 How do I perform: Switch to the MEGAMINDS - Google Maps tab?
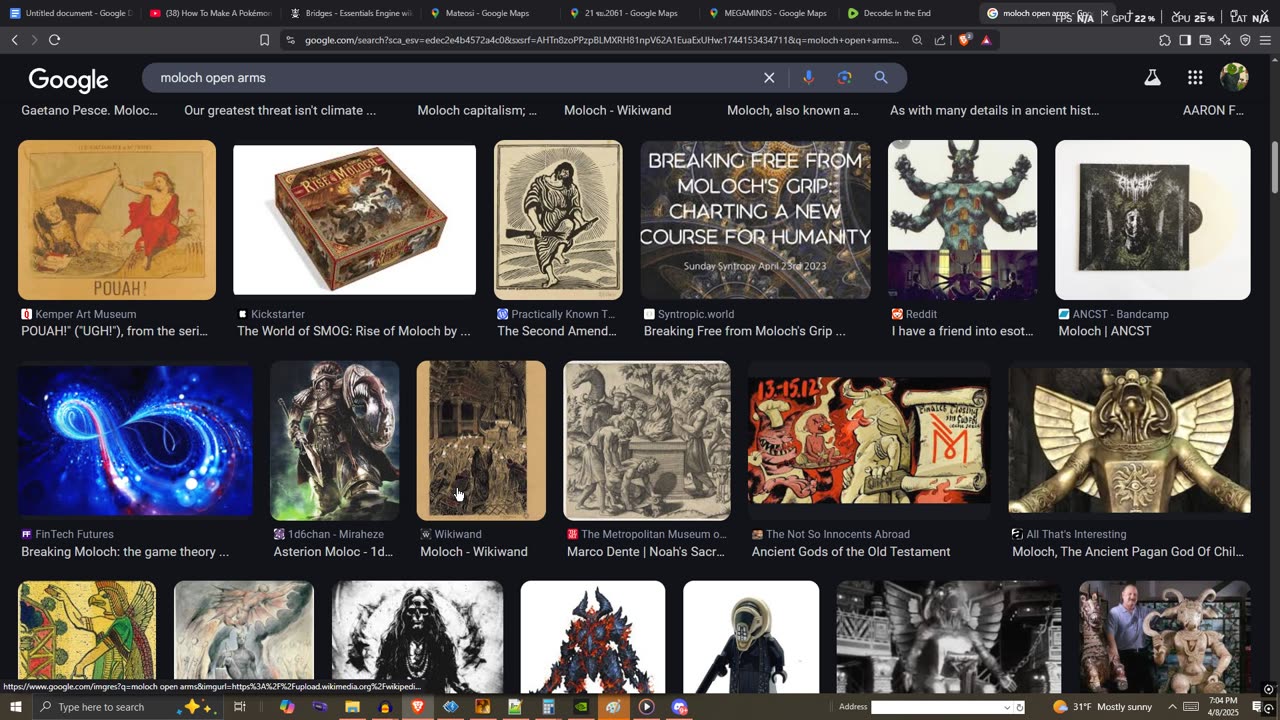pyautogui.click(x=768, y=13)
